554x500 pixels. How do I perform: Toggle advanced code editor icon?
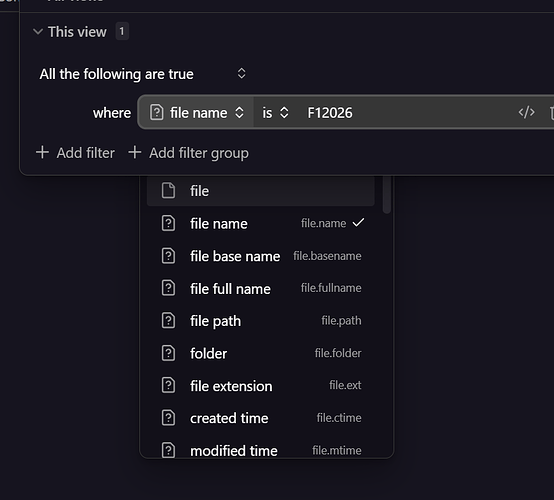coord(526,113)
